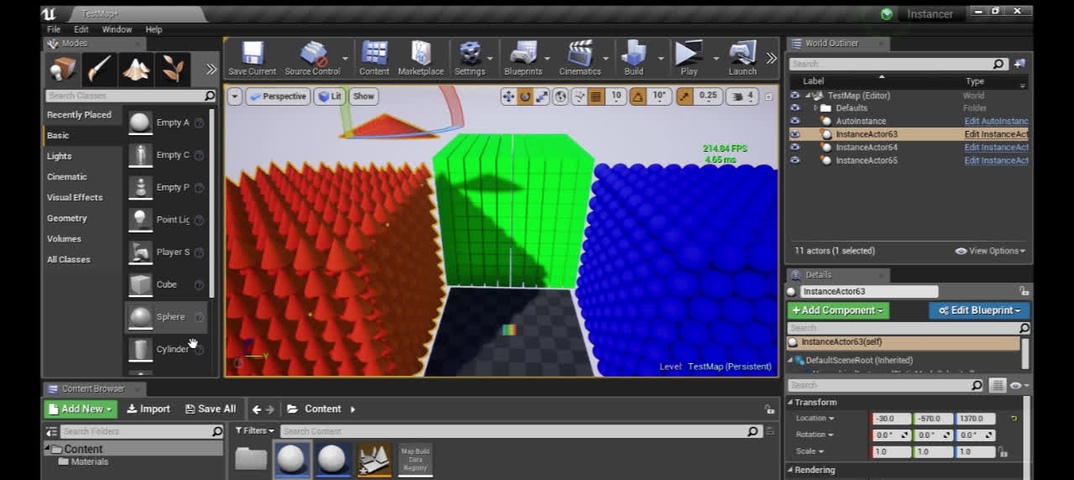This screenshot has height=480, width=1074.
Task: Click the Build toolbar icon
Action: point(634,58)
